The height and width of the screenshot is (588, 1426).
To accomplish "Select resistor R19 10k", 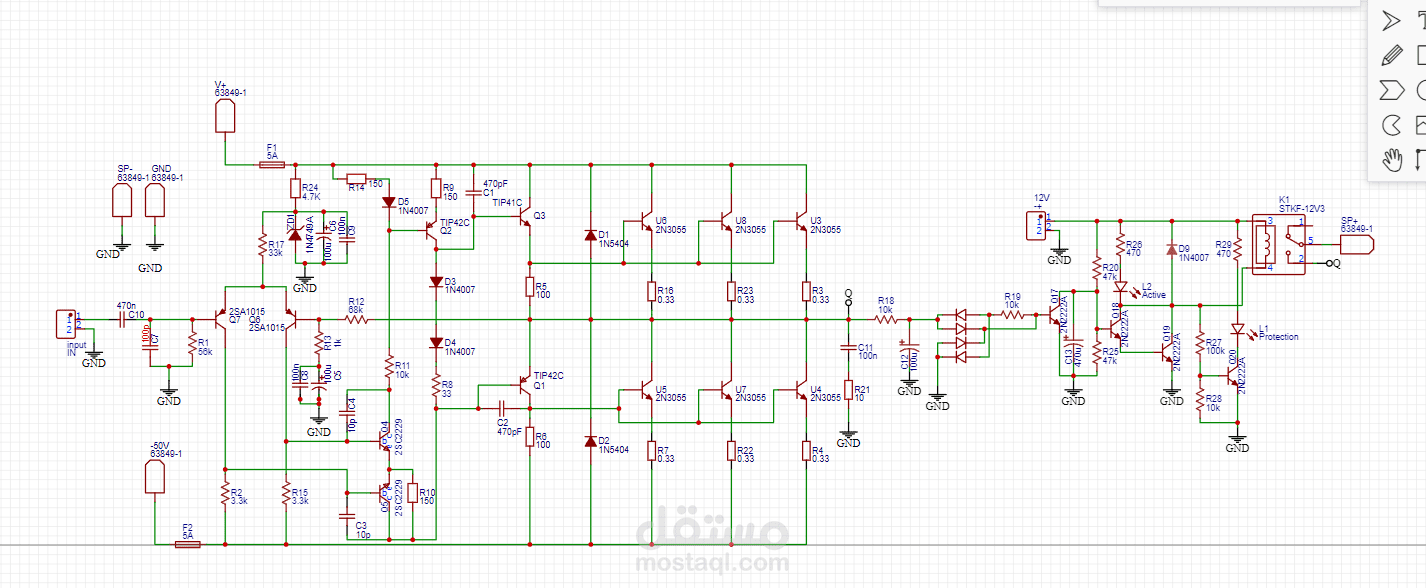I will point(1013,314).
